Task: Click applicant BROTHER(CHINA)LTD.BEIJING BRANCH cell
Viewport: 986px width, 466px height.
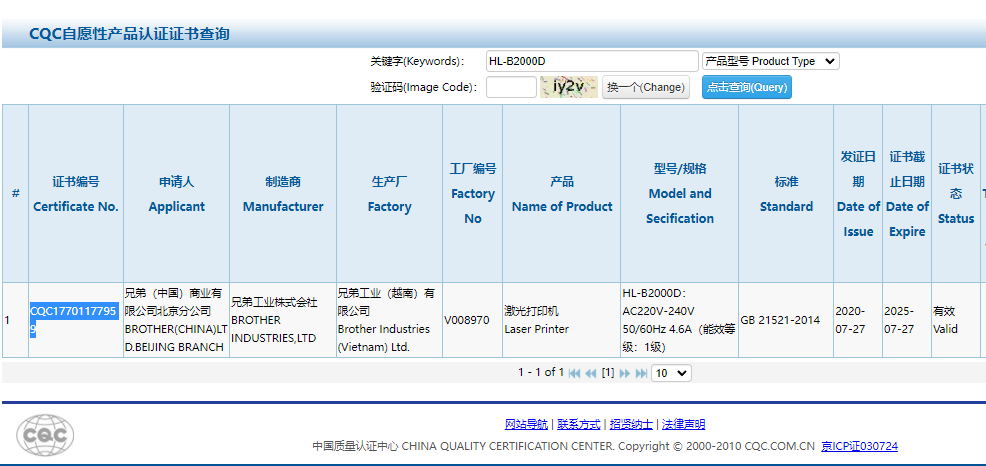Action: [177, 320]
